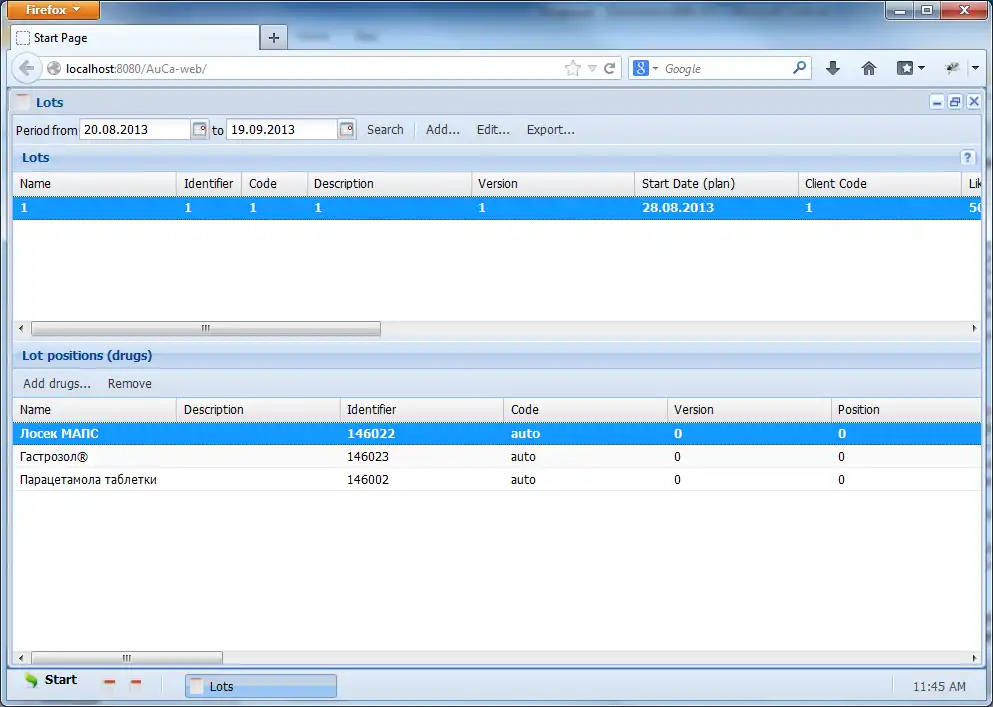Select the Парацетамола таблетки row
Viewport: 993px width, 707px height.
point(497,480)
